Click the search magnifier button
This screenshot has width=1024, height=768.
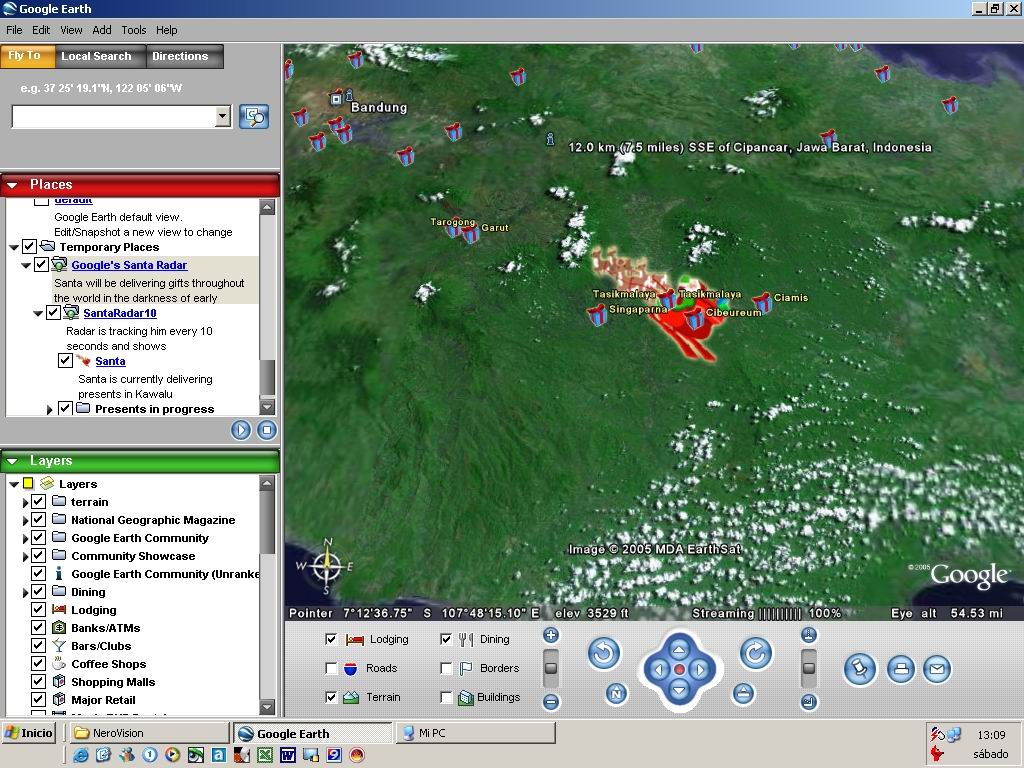tap(254, 117)
